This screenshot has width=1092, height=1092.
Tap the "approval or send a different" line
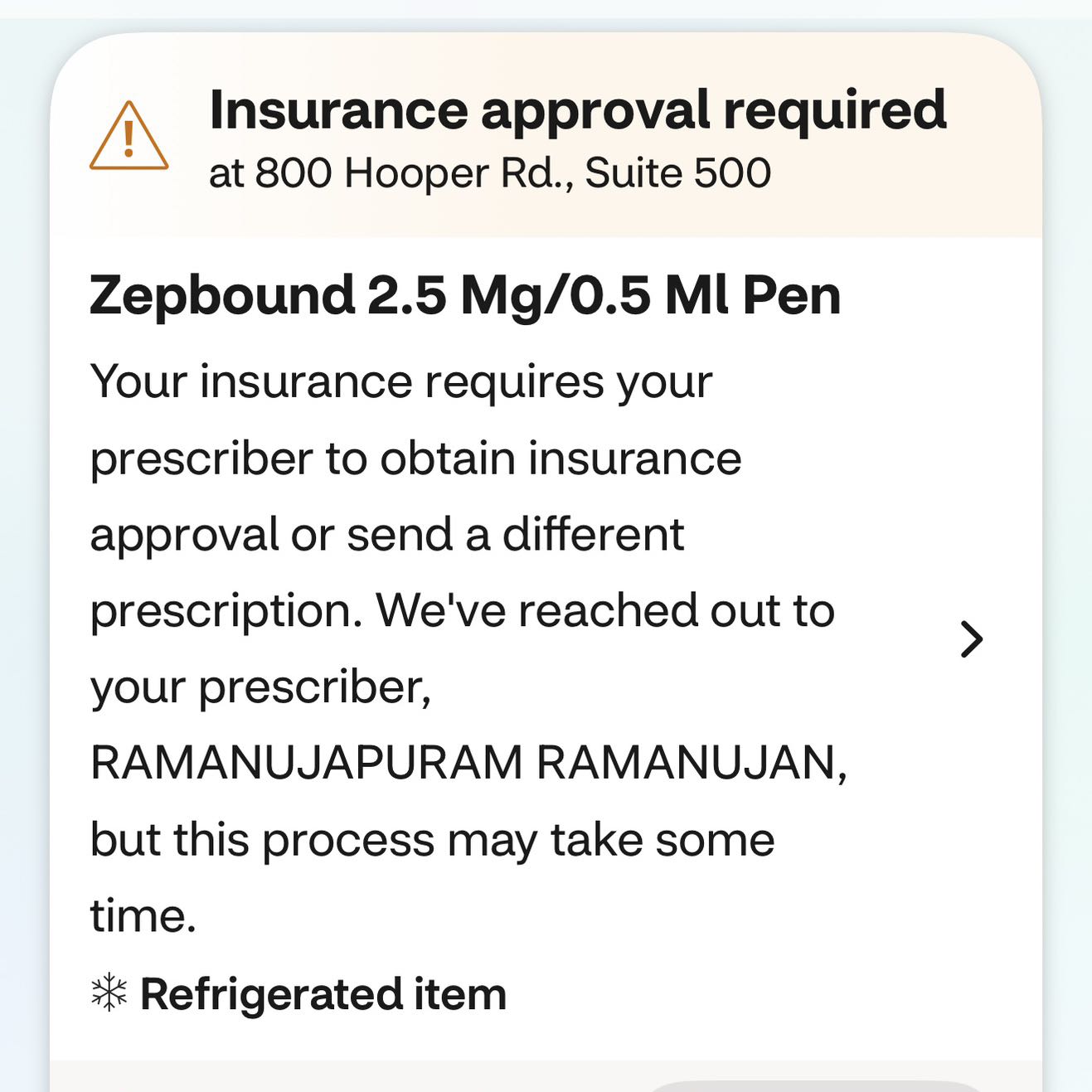[386, 535]
